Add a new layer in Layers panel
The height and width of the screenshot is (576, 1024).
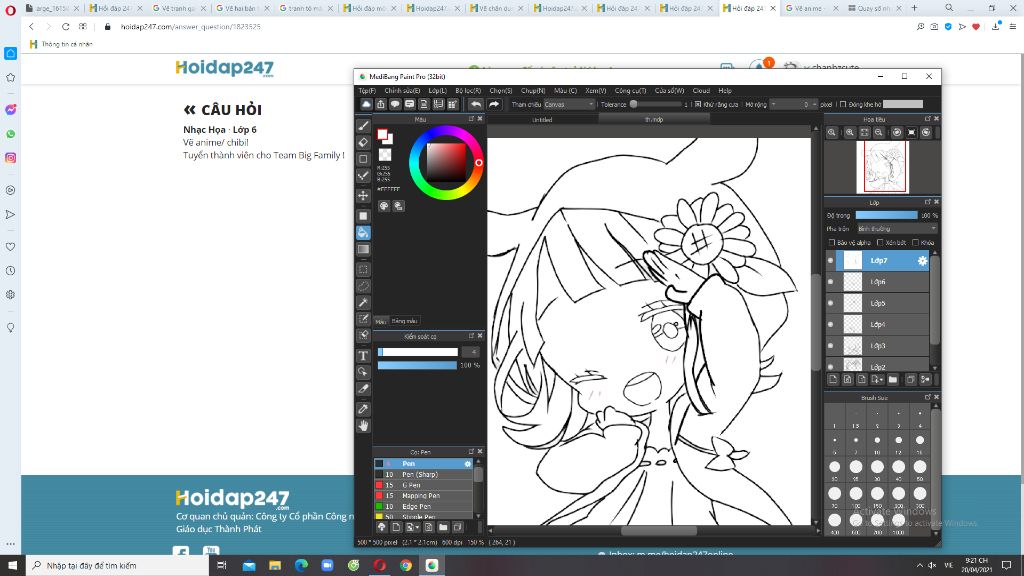[x=833, y=379]
